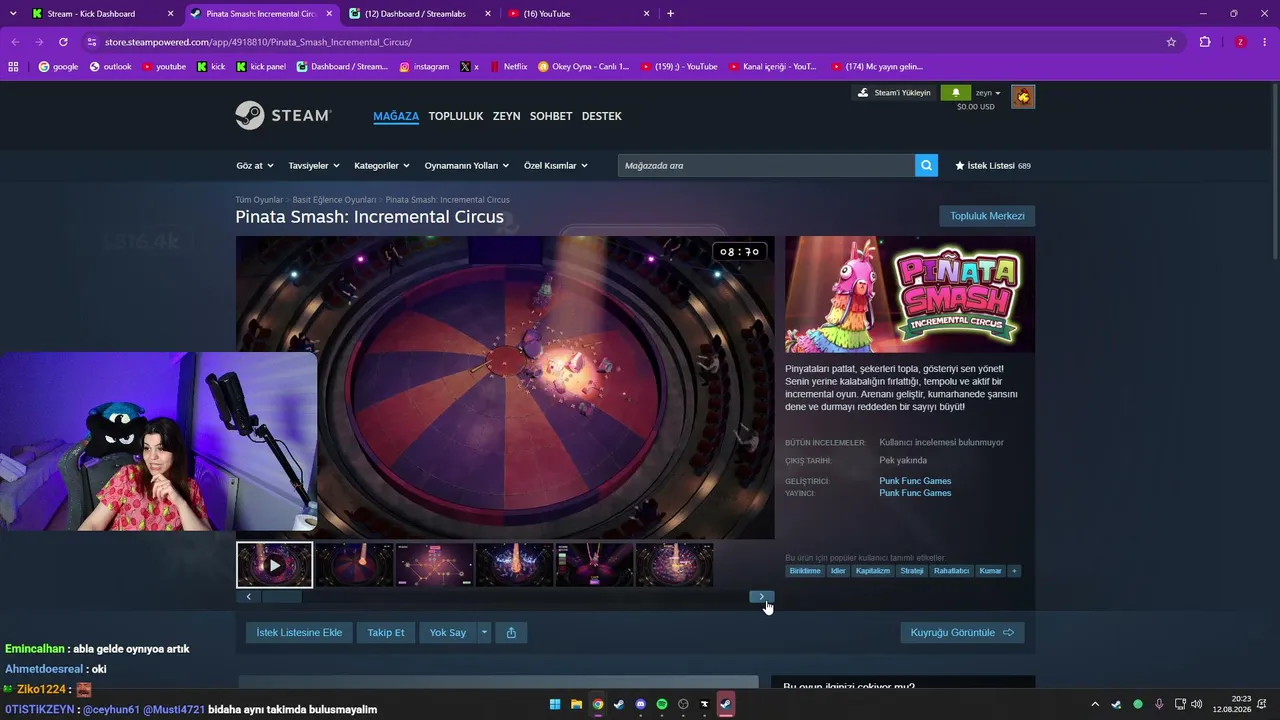This screenshot has height=720, width=1280.
Task: Open the Chrome extensions puzzle icon
Action: 1205,42
